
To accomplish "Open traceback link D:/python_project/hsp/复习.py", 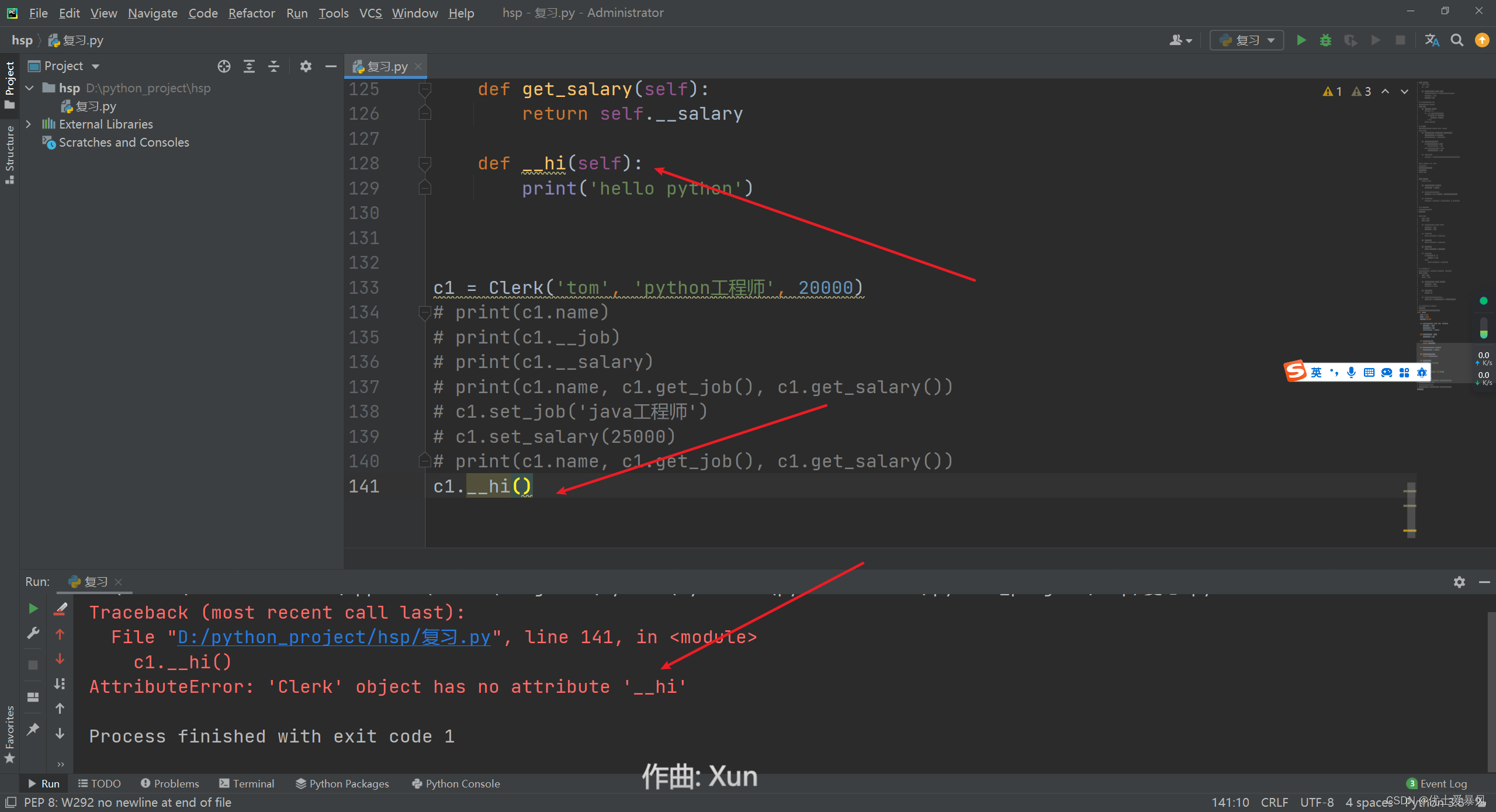I will coord(334,637).
